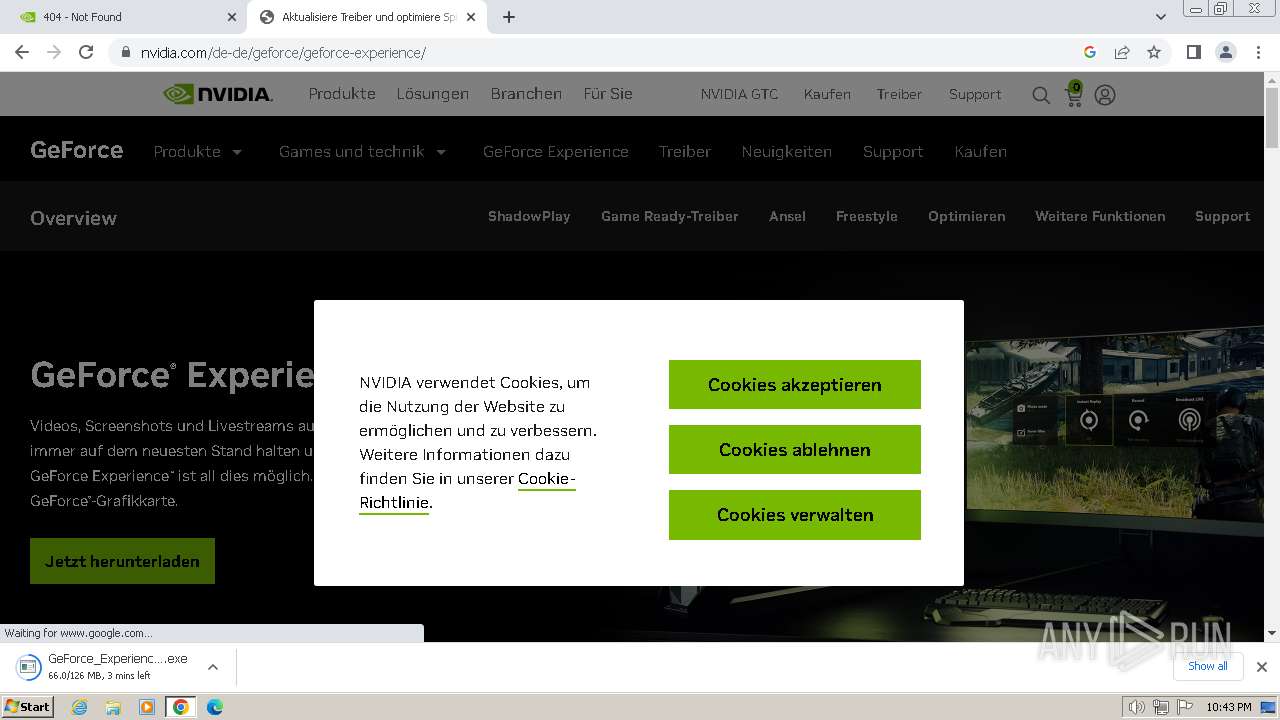This screenshot has height=720, width=1280.
Task: Close the downloads bar
Action: coord(1262,667)
